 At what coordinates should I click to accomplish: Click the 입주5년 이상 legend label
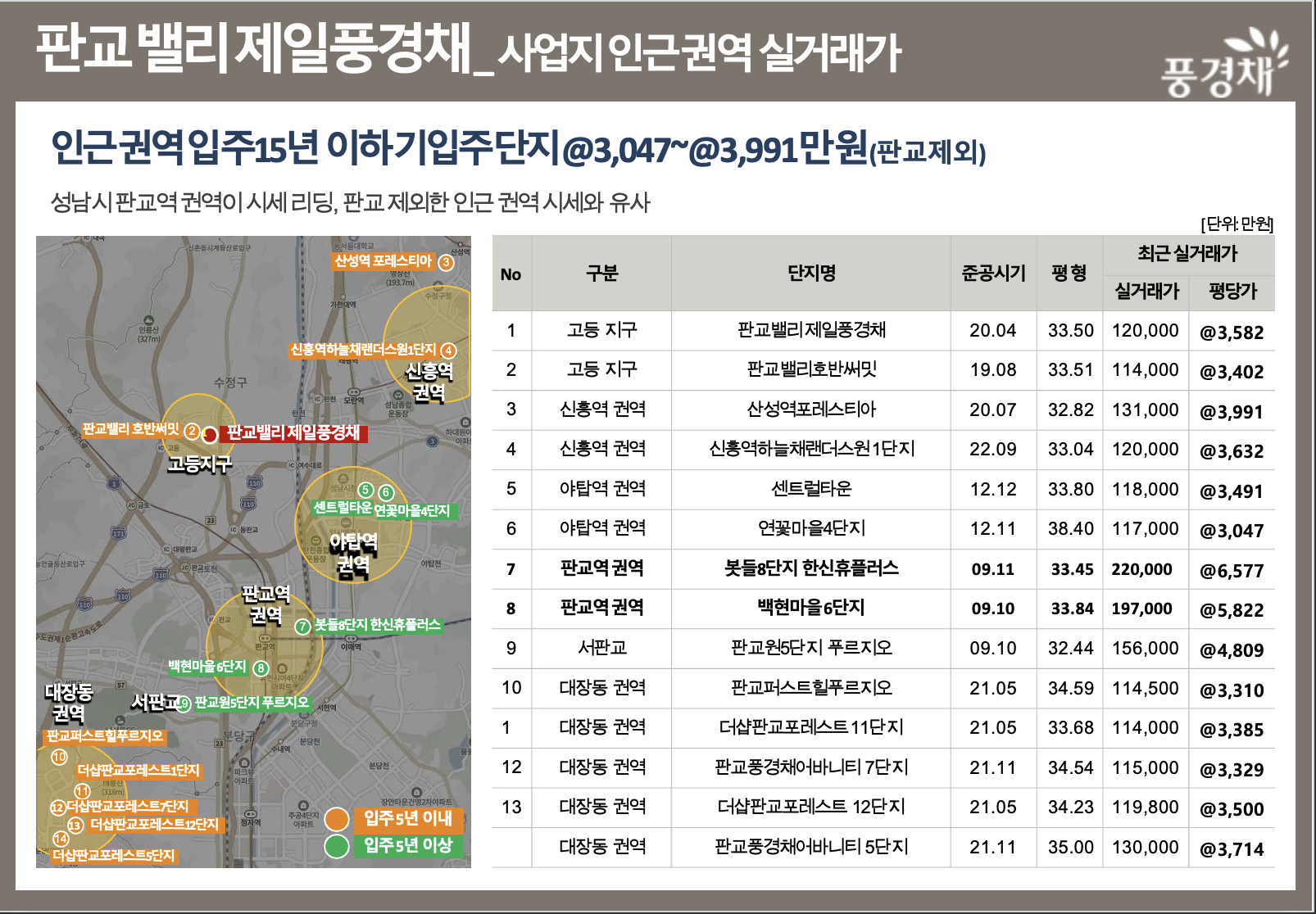point(408,845)
